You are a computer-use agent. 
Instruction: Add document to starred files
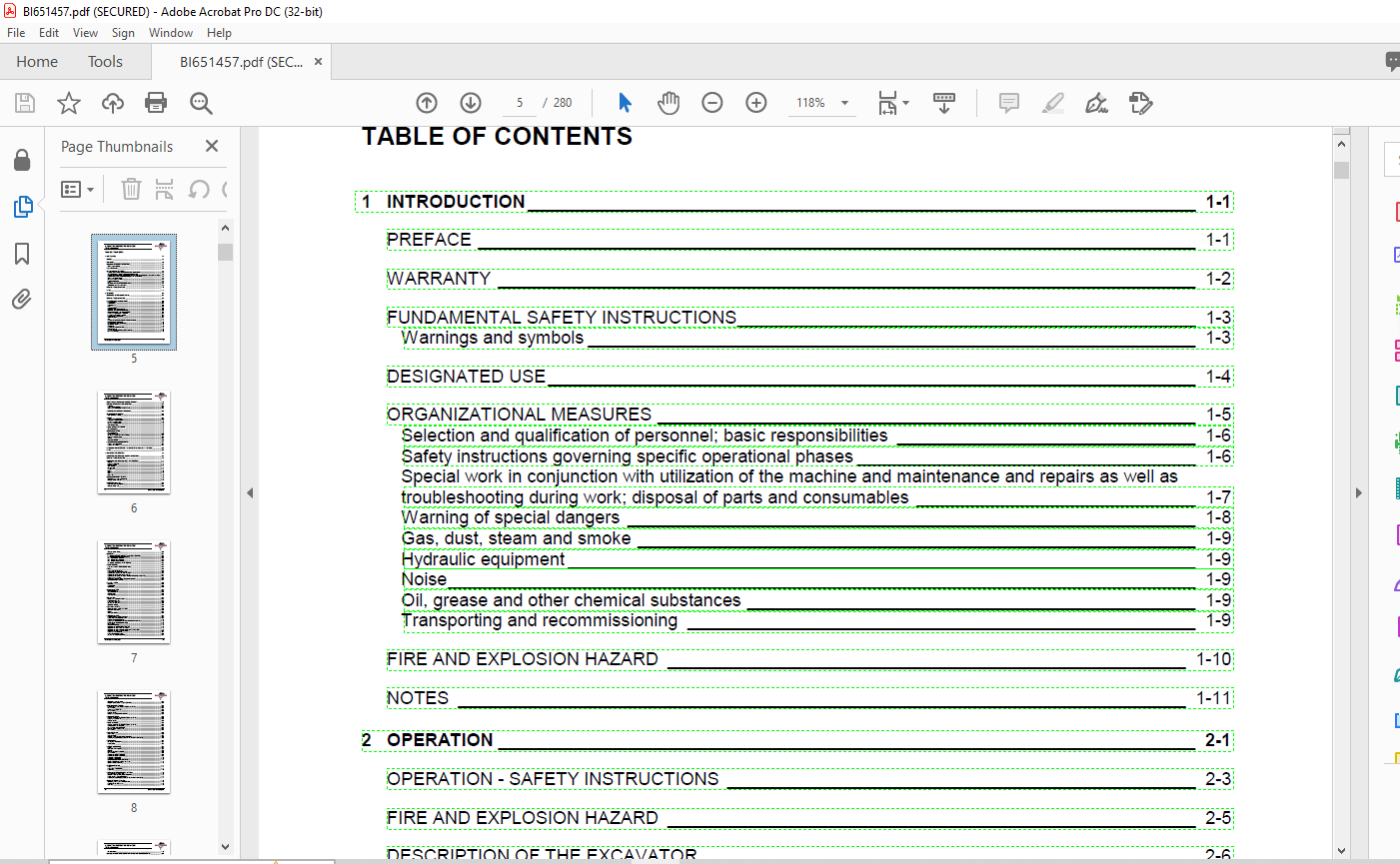pos(69,103)
